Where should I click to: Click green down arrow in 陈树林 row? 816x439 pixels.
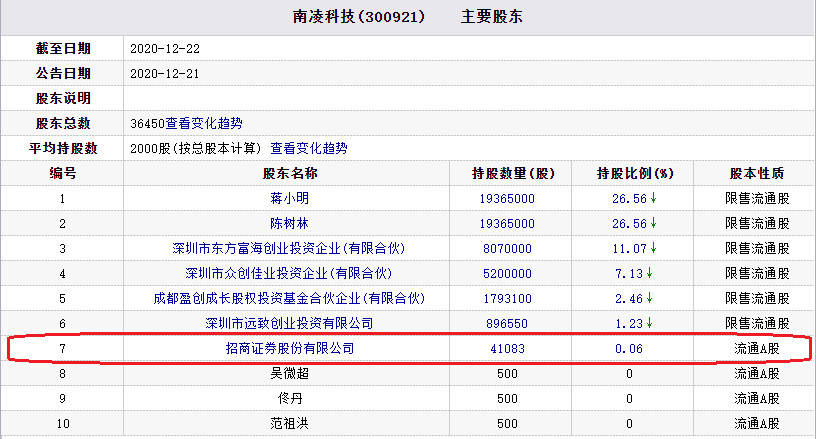pos(653,223)
